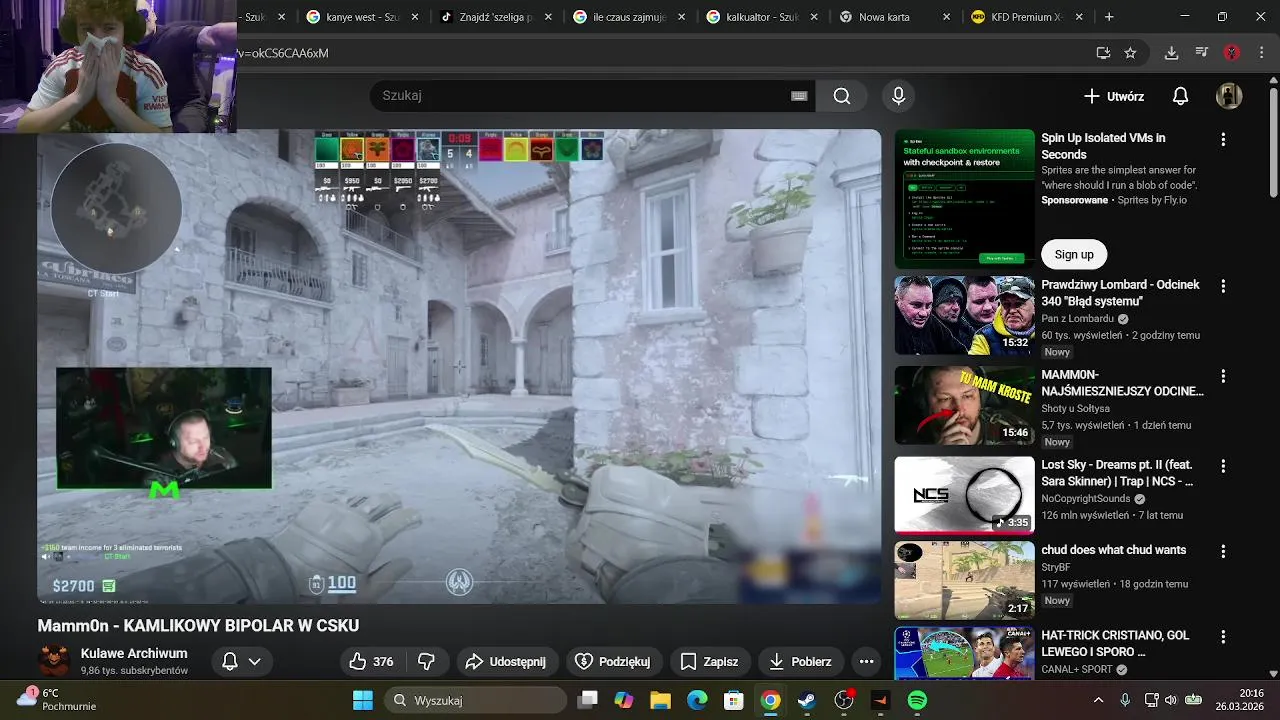This screenshot has width=1280, height=720.
Task: Click the video player to pause
Action: (x=459, y=366)
